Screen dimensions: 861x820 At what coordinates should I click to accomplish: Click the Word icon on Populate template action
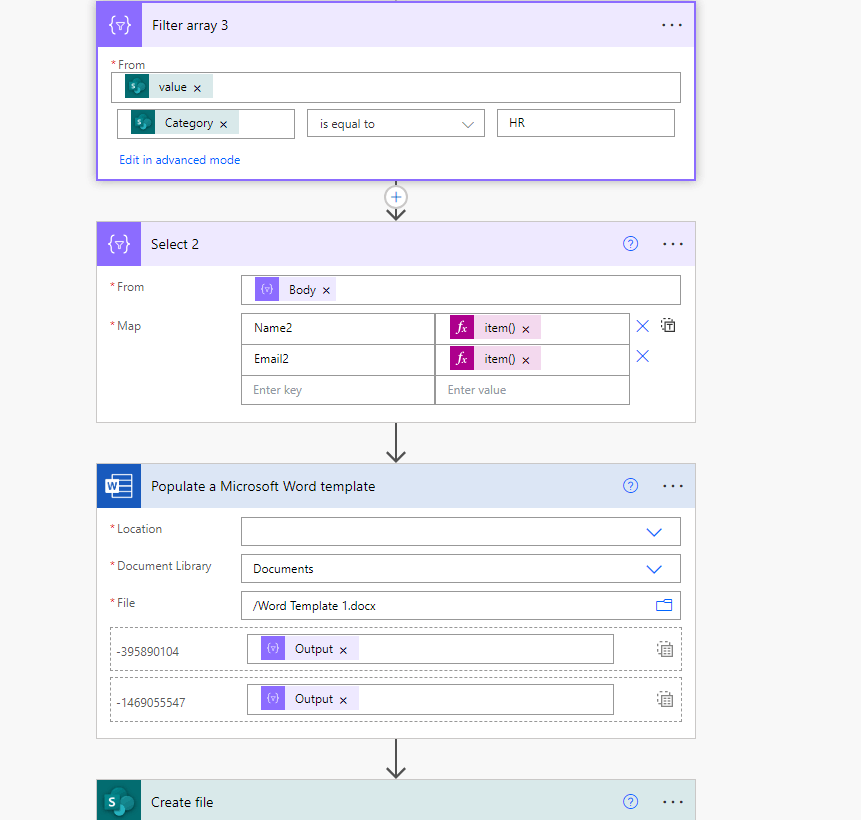[x=119, y=486]
